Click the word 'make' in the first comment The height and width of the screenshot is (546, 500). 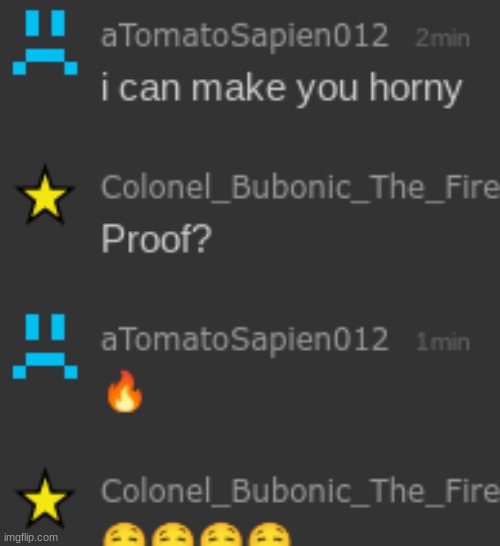click(x=239, y=88)
